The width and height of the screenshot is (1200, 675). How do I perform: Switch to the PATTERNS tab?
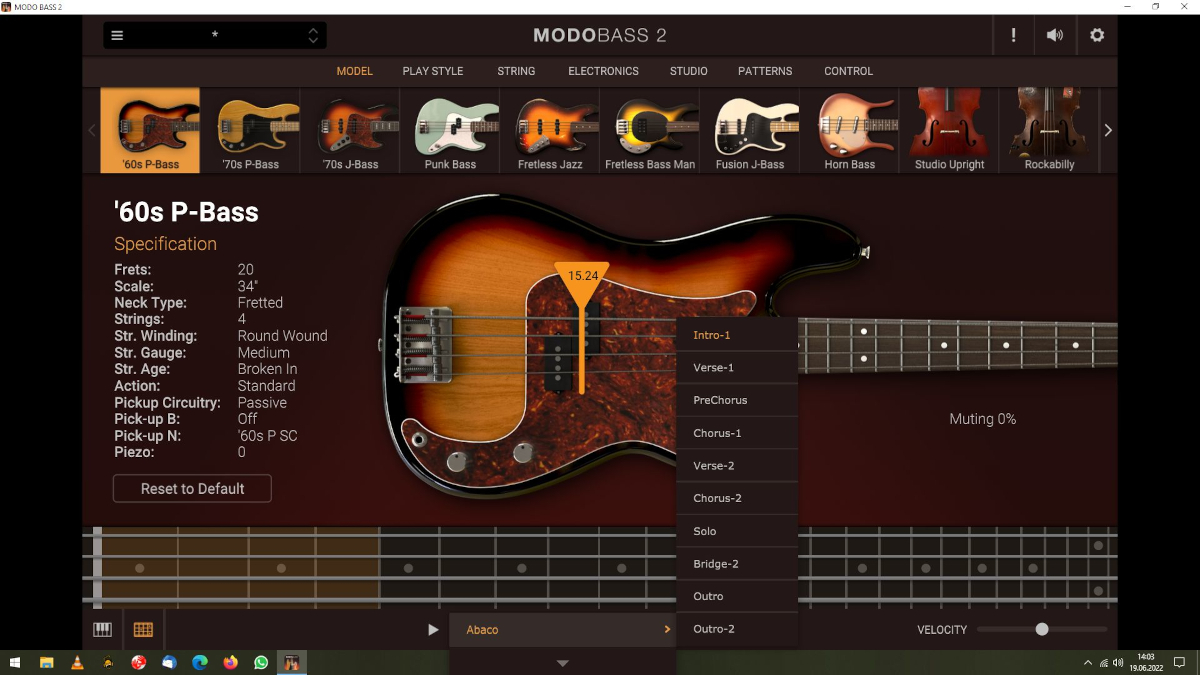click(x=765, y=71)
